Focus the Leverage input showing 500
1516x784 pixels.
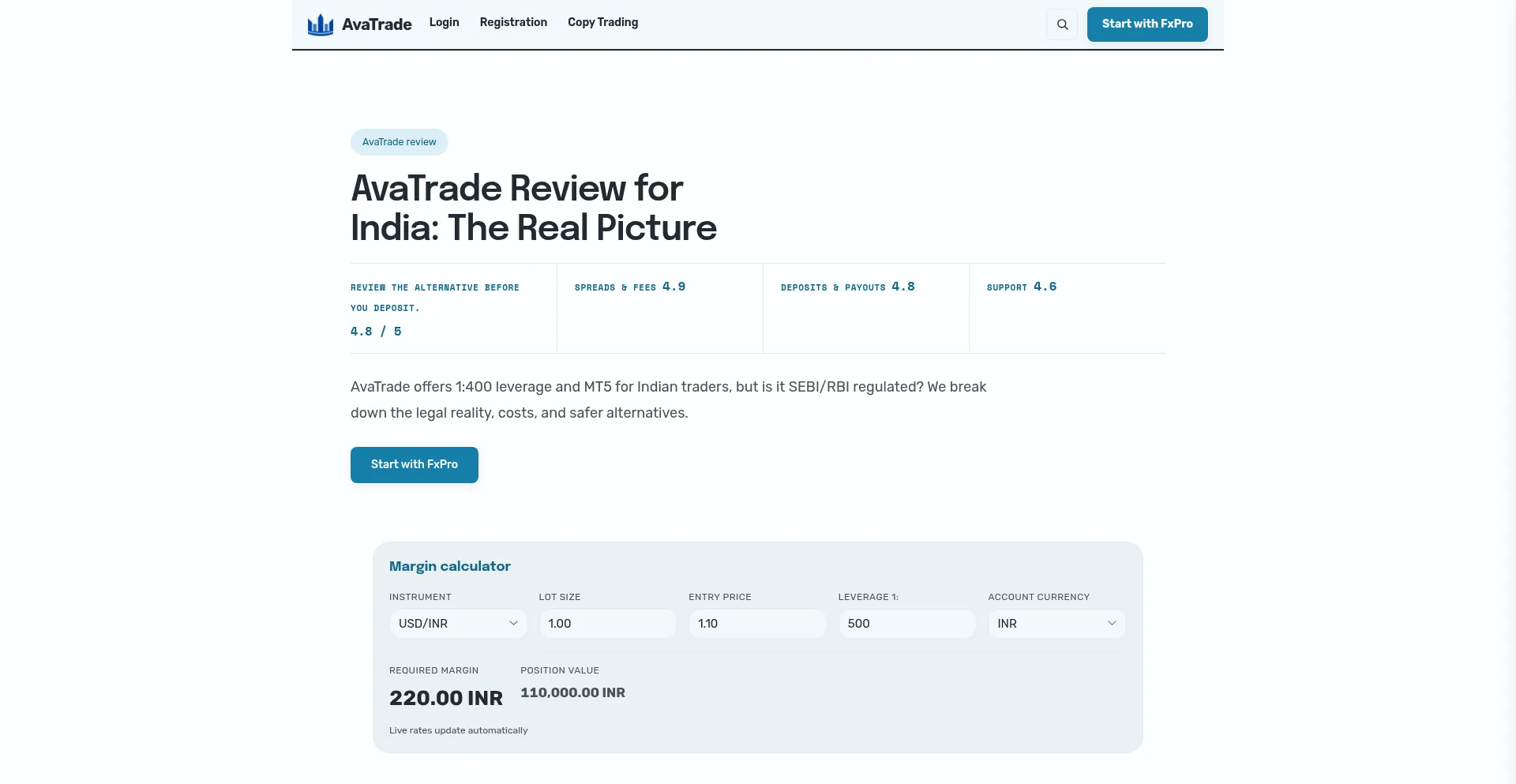click(906, 624)
